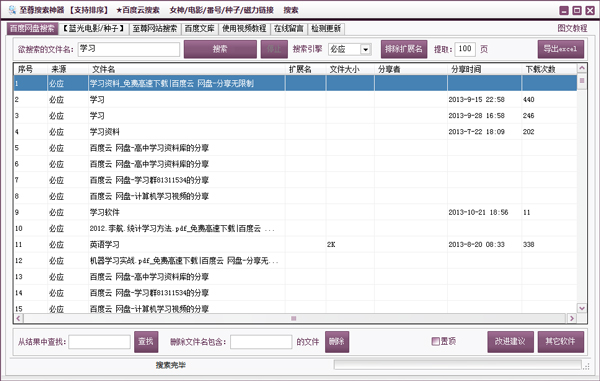
Task: Open the 搜索引擎 dropdown arrow
Action: click(x=365, y=49)
